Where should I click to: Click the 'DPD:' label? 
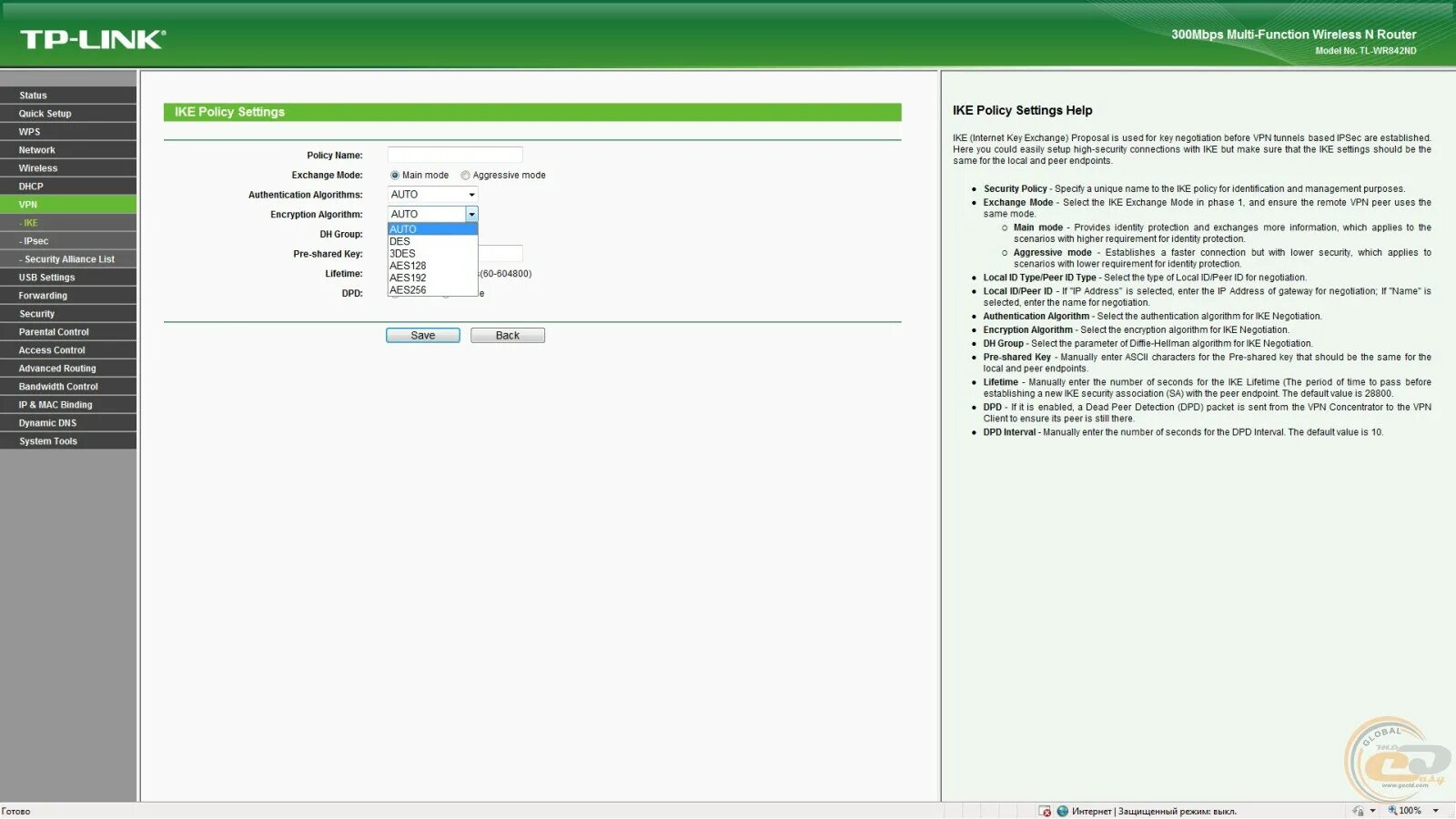coord(352,294)
